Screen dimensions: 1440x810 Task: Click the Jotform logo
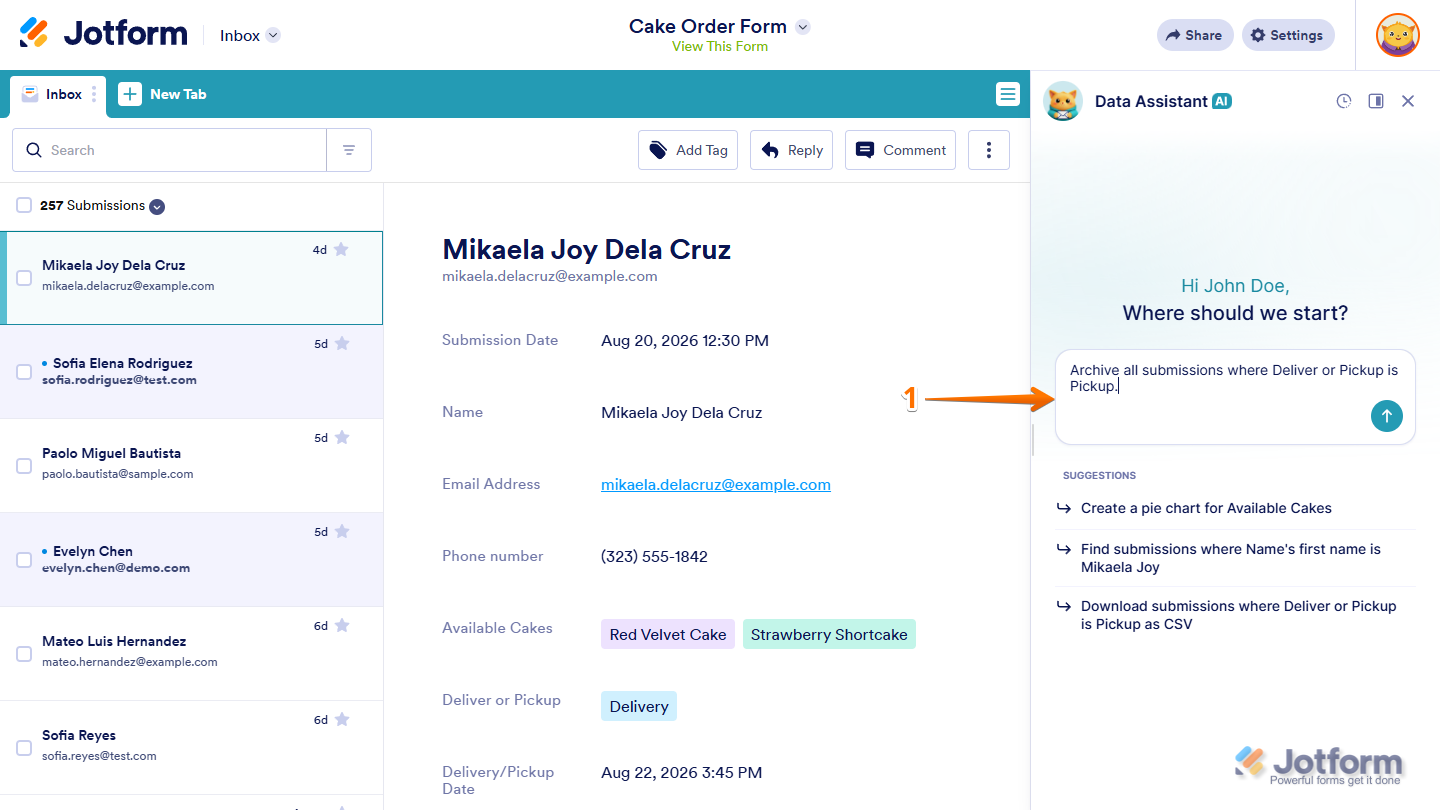pos(103,34)
